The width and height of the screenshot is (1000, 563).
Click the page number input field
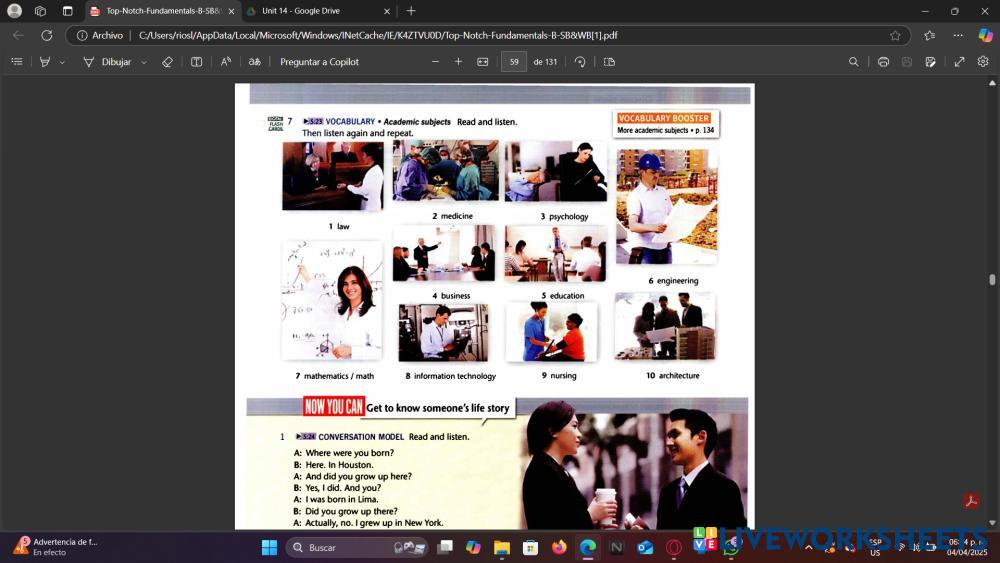point(514,62)
